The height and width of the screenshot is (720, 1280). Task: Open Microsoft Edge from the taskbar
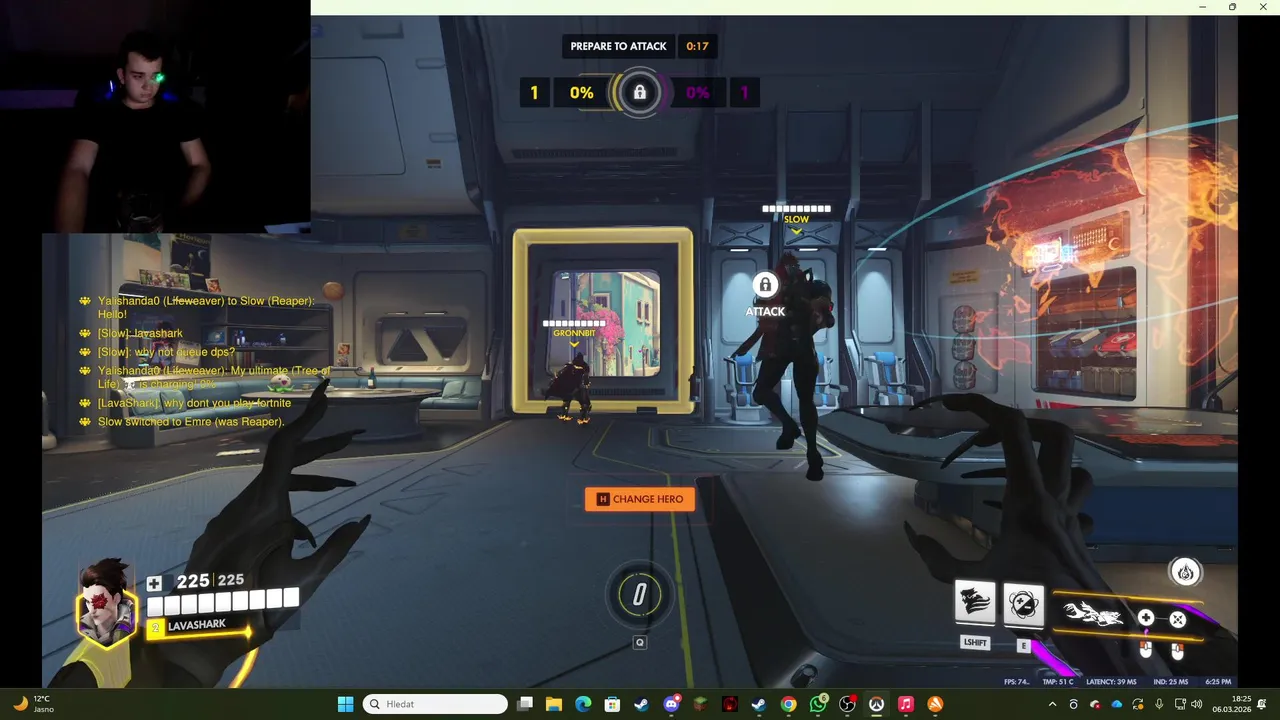(x=583, y=704)
